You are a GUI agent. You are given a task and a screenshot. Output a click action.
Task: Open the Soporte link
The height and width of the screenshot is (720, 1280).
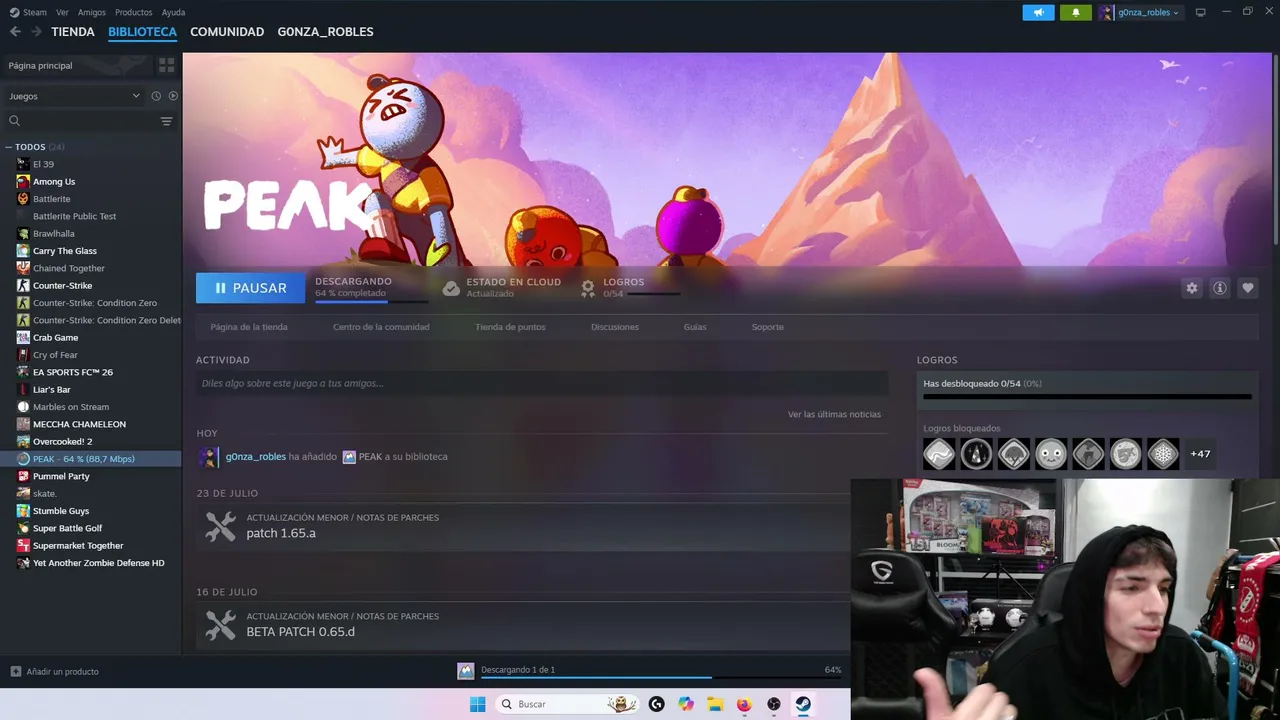[x=768, y=327]
